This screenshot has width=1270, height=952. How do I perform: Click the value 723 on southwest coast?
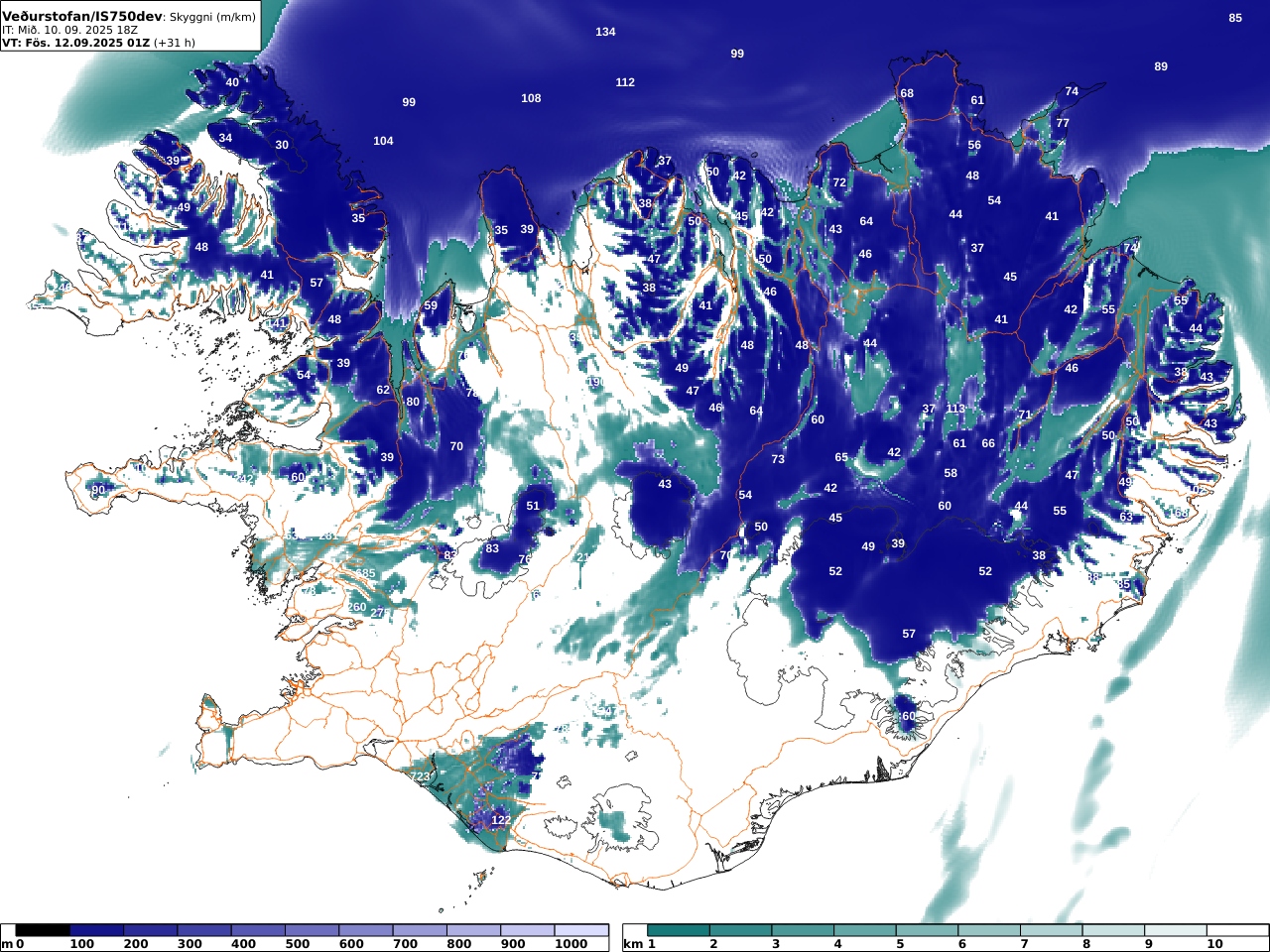click(x=421, y=776)
